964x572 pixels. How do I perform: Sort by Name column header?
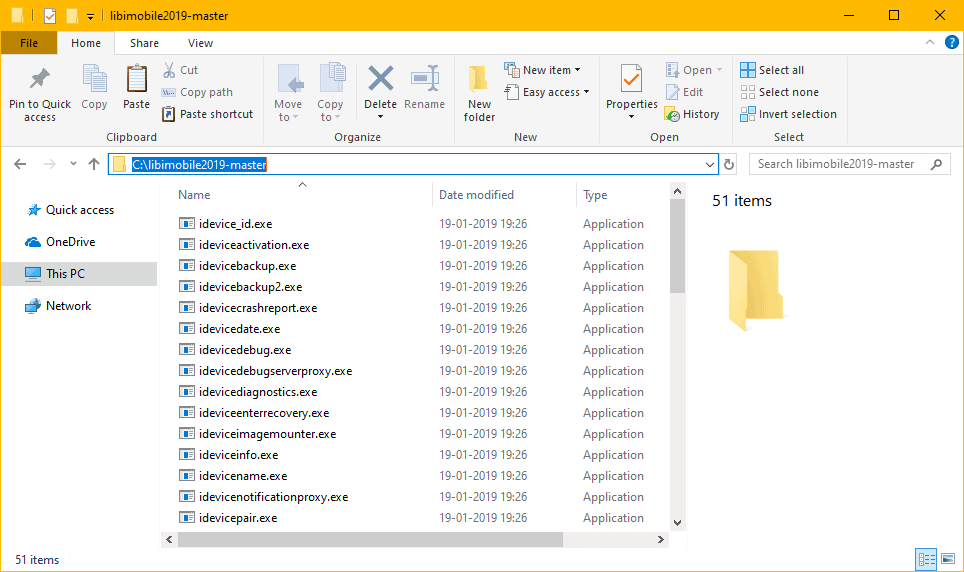(194, 195)
